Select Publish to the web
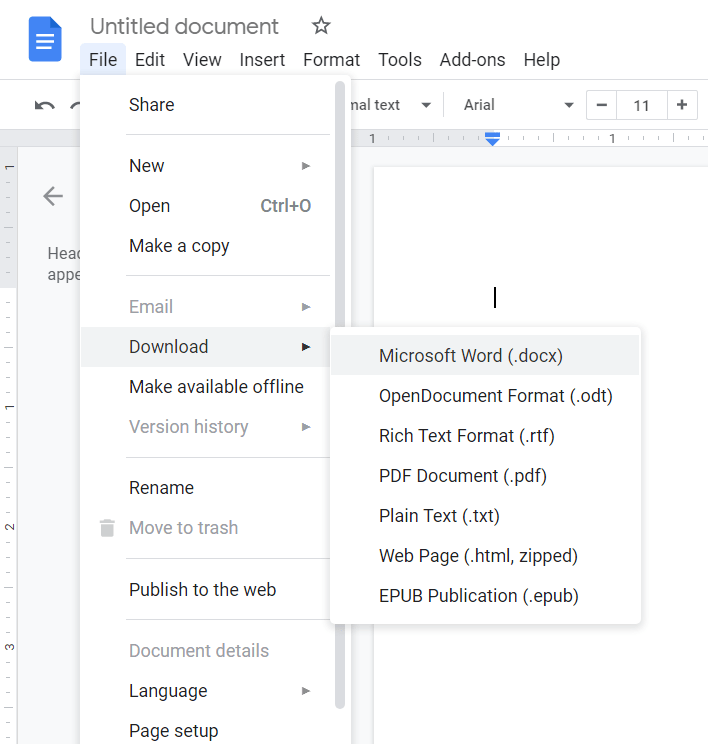The width and height of the screenshot is (708, 744). (x=205, y=589)
